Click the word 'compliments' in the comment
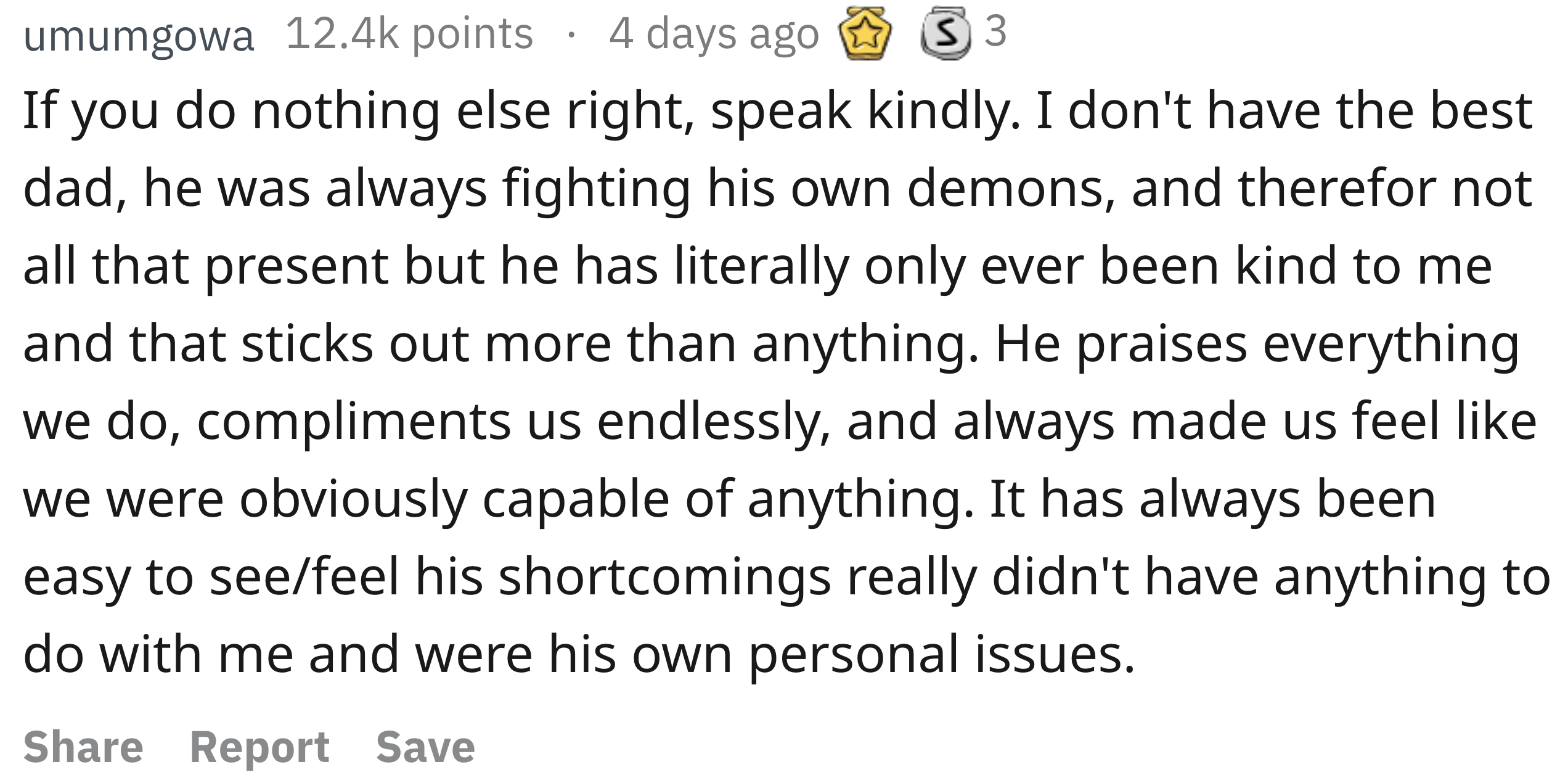Image resolution: width=1568 pixels, height=783 pixels. coord(354,423)
